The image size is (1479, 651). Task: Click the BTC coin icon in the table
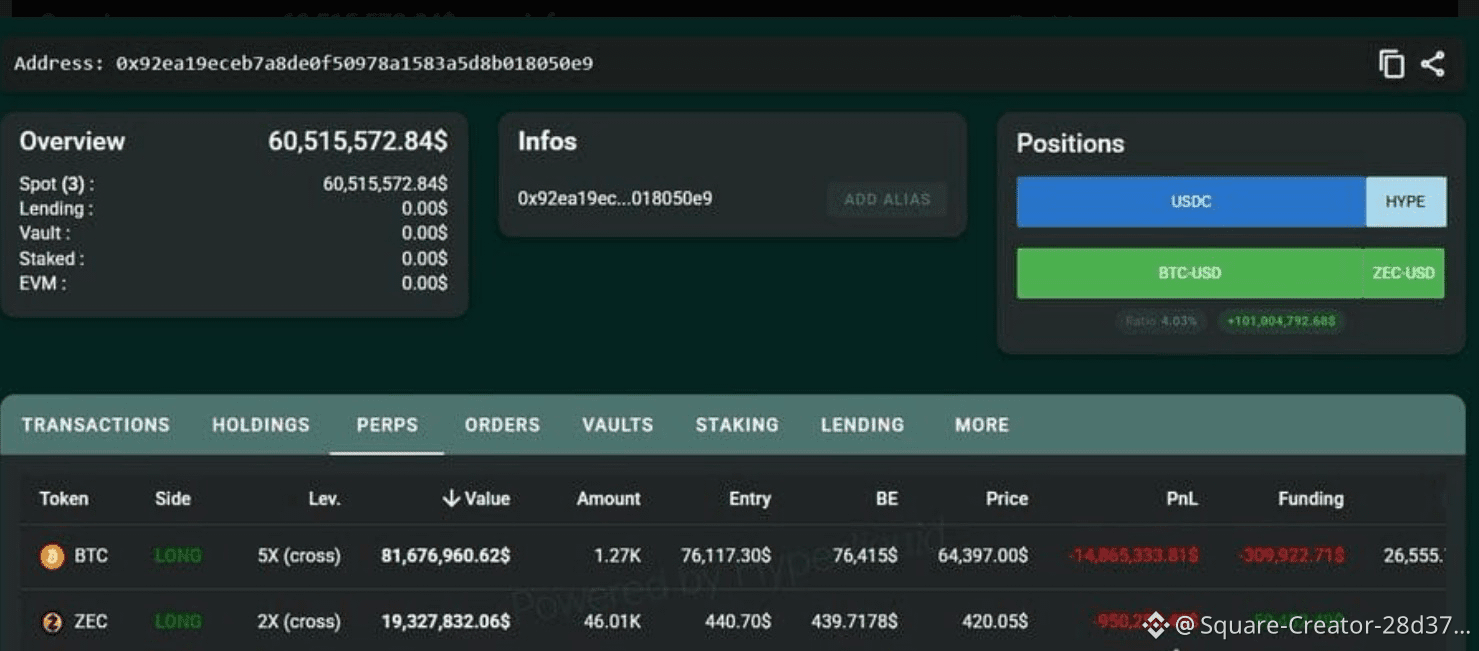tap(52, 556)
